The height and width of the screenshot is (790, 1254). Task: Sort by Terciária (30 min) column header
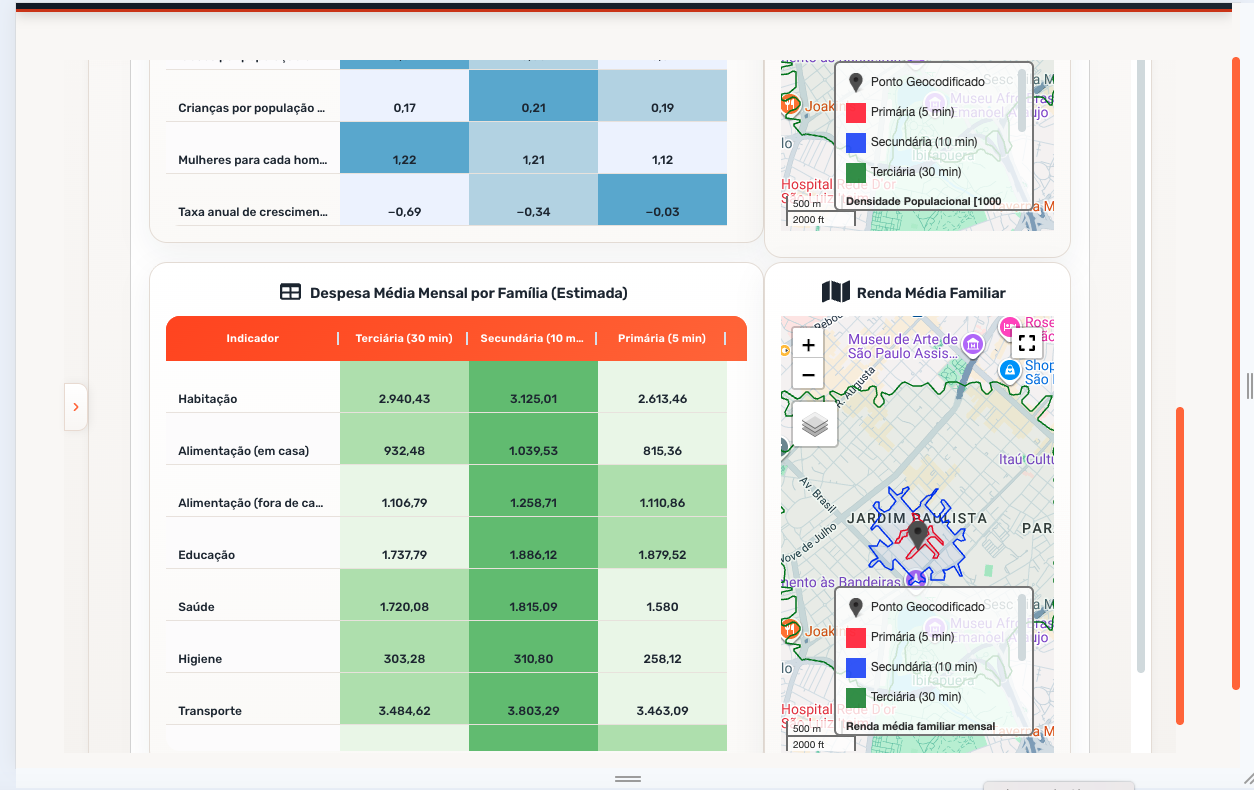tap(404, 338)
